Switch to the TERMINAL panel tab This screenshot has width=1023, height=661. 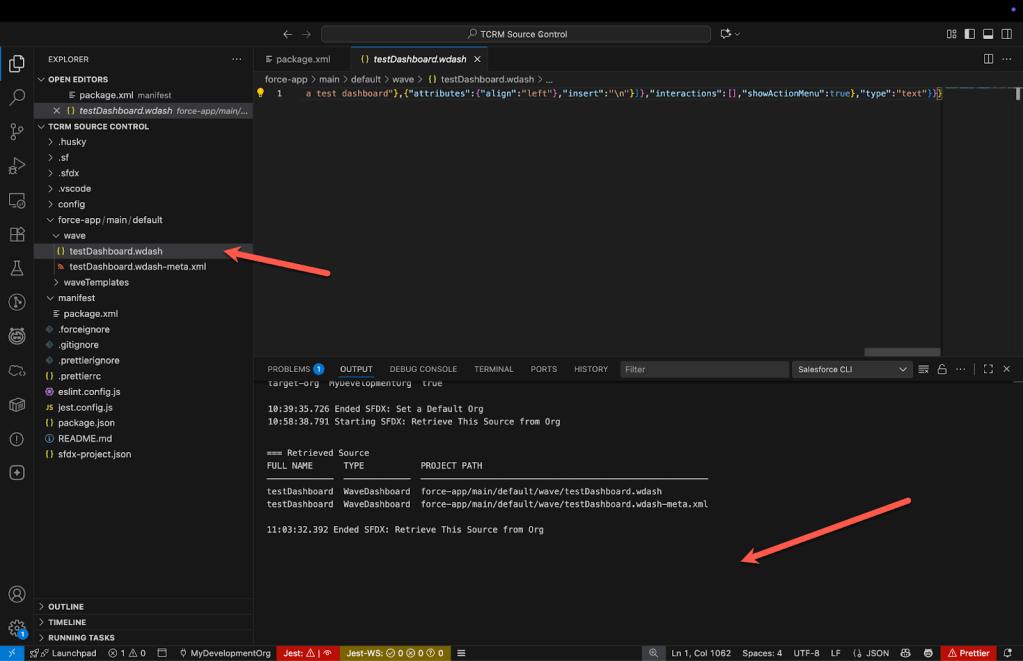point(493,369)
